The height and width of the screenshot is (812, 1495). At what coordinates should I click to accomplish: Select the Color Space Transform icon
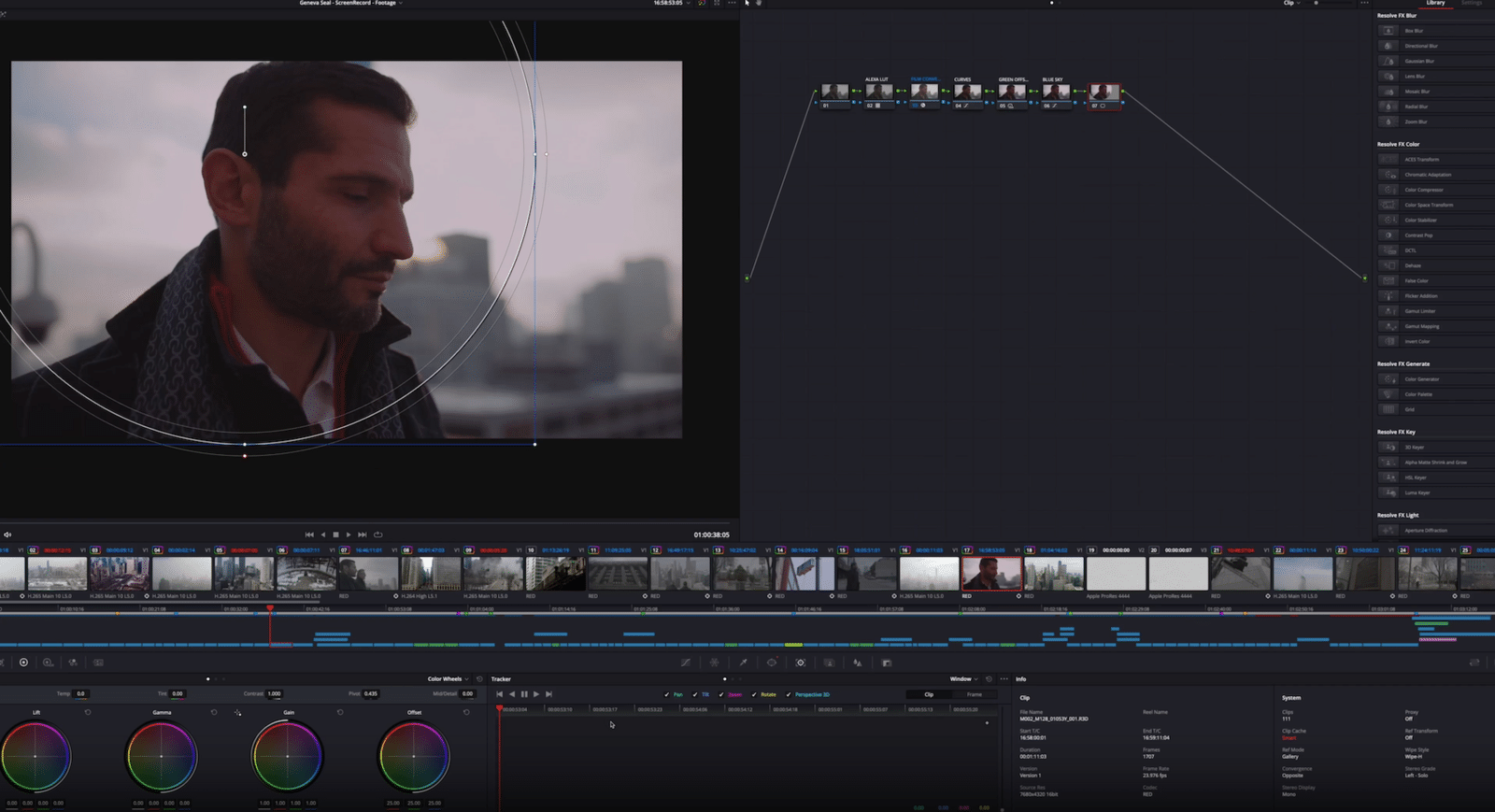coord(1388,205)
